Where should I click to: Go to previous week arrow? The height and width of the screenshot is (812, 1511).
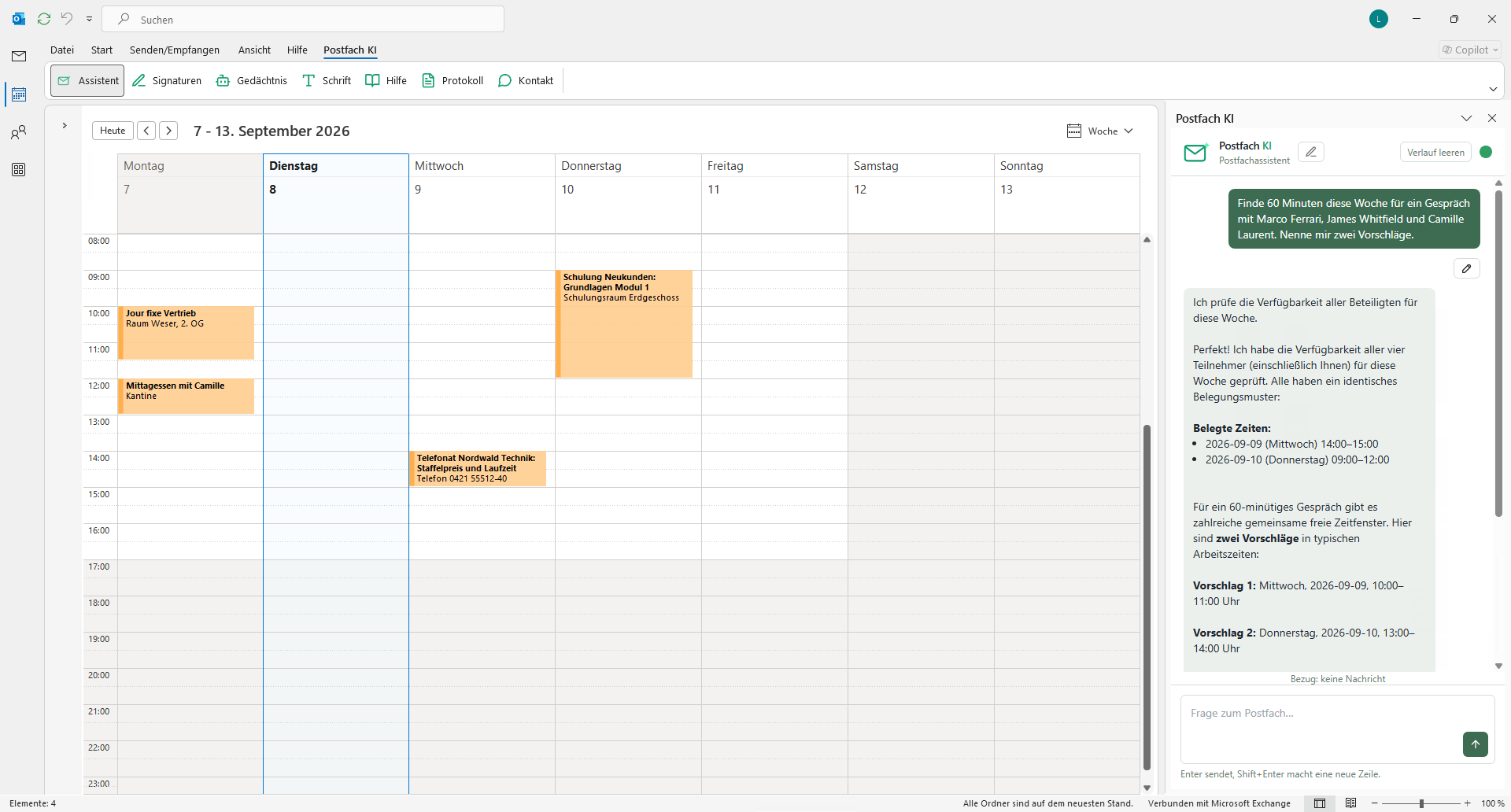146,131
